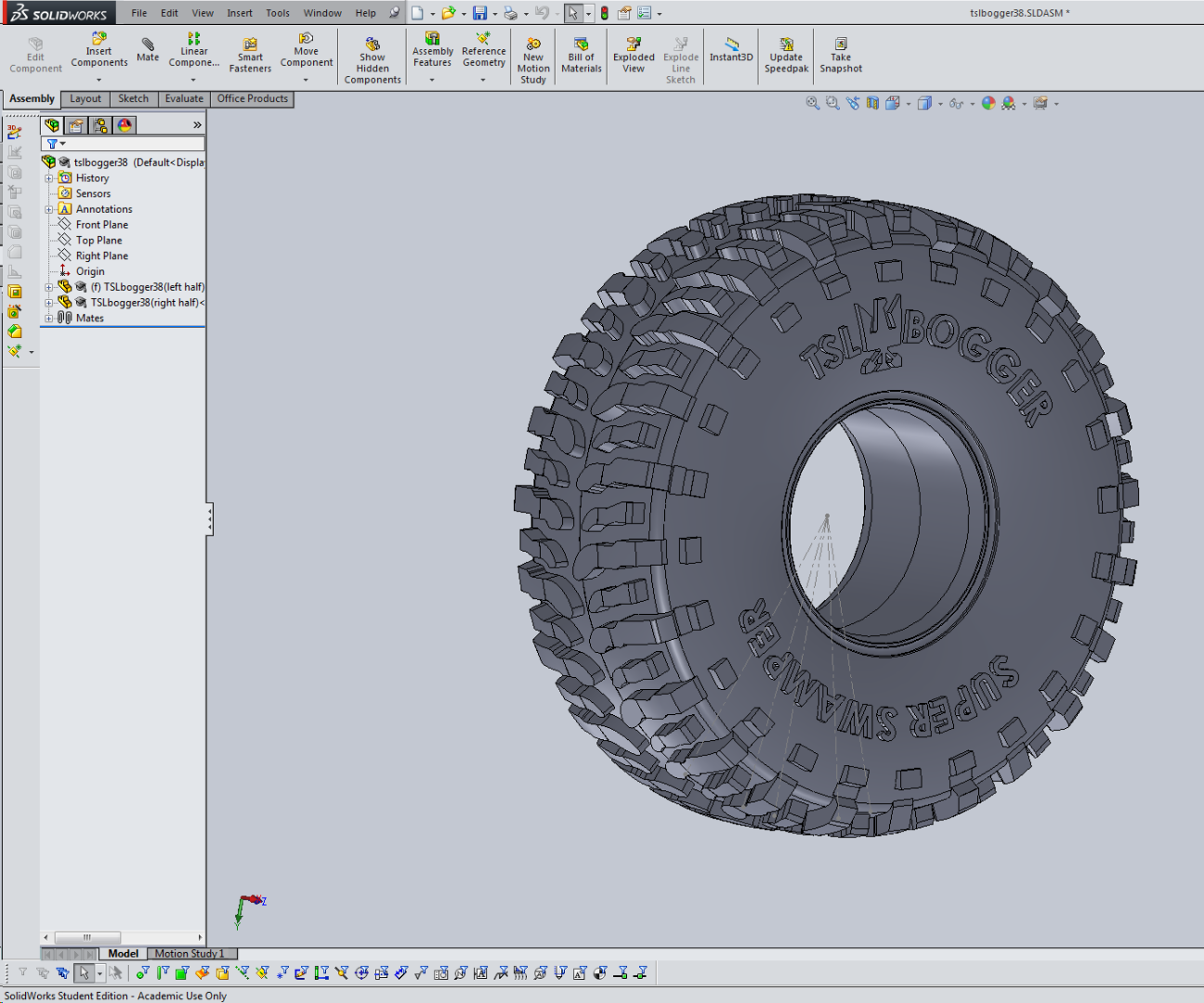The height and width of the screenshot is (1003, 1204).
Task: Expand the Mates folder
Action: [x=49, y=318]
